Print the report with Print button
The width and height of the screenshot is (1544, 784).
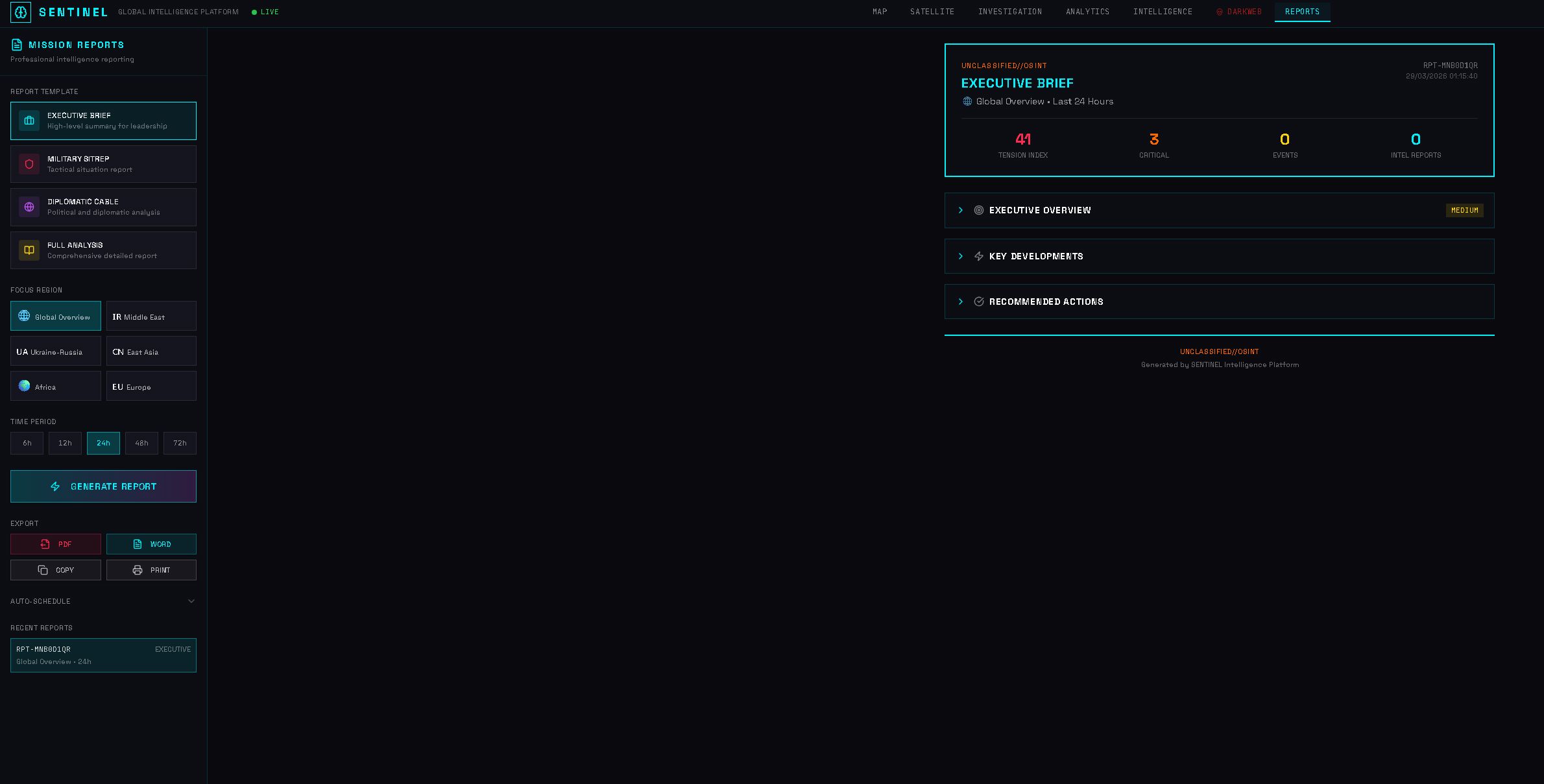[151, 570]
